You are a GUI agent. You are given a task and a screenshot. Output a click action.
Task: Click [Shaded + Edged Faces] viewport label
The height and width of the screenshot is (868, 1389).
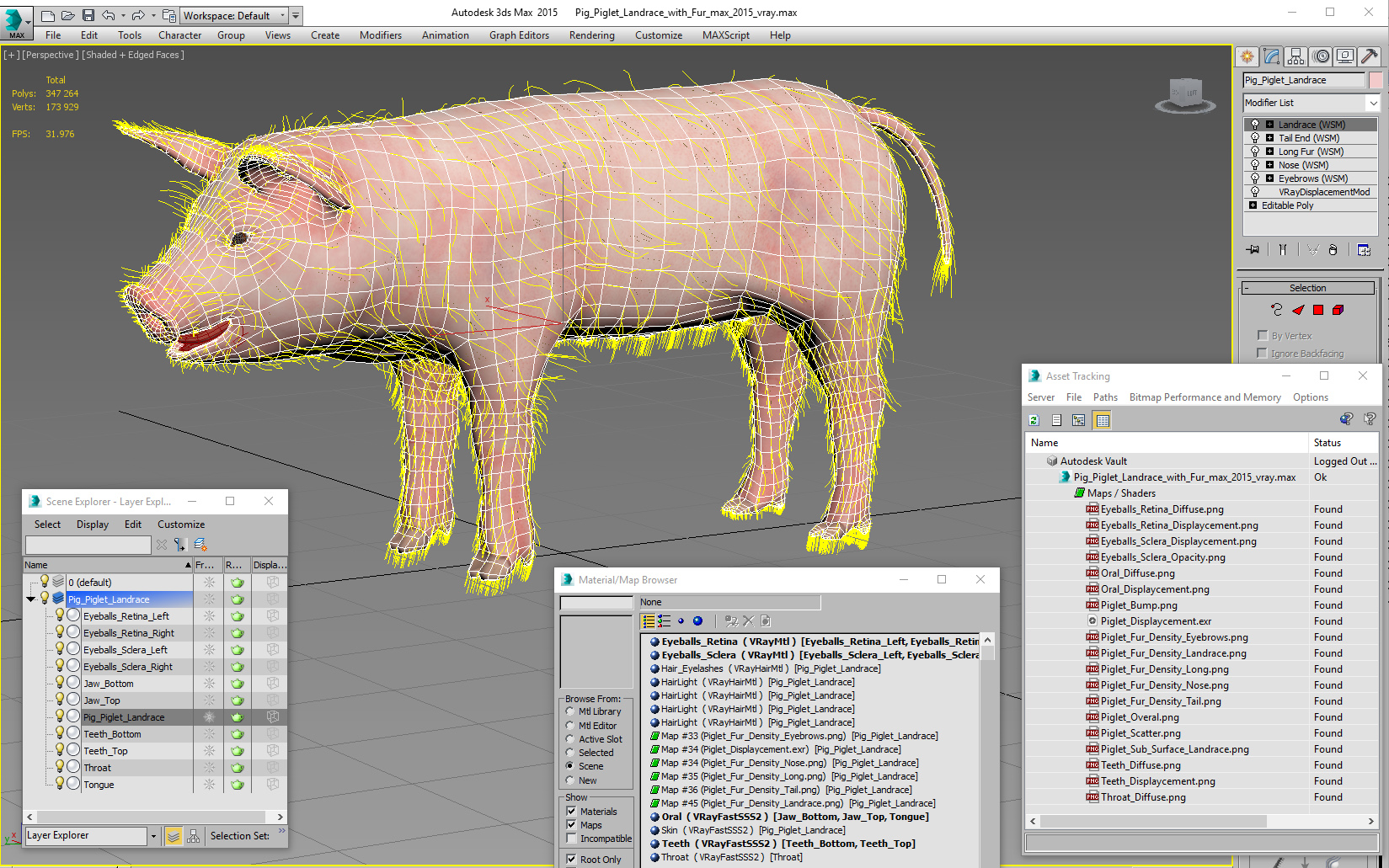click(x=133, y=55)
